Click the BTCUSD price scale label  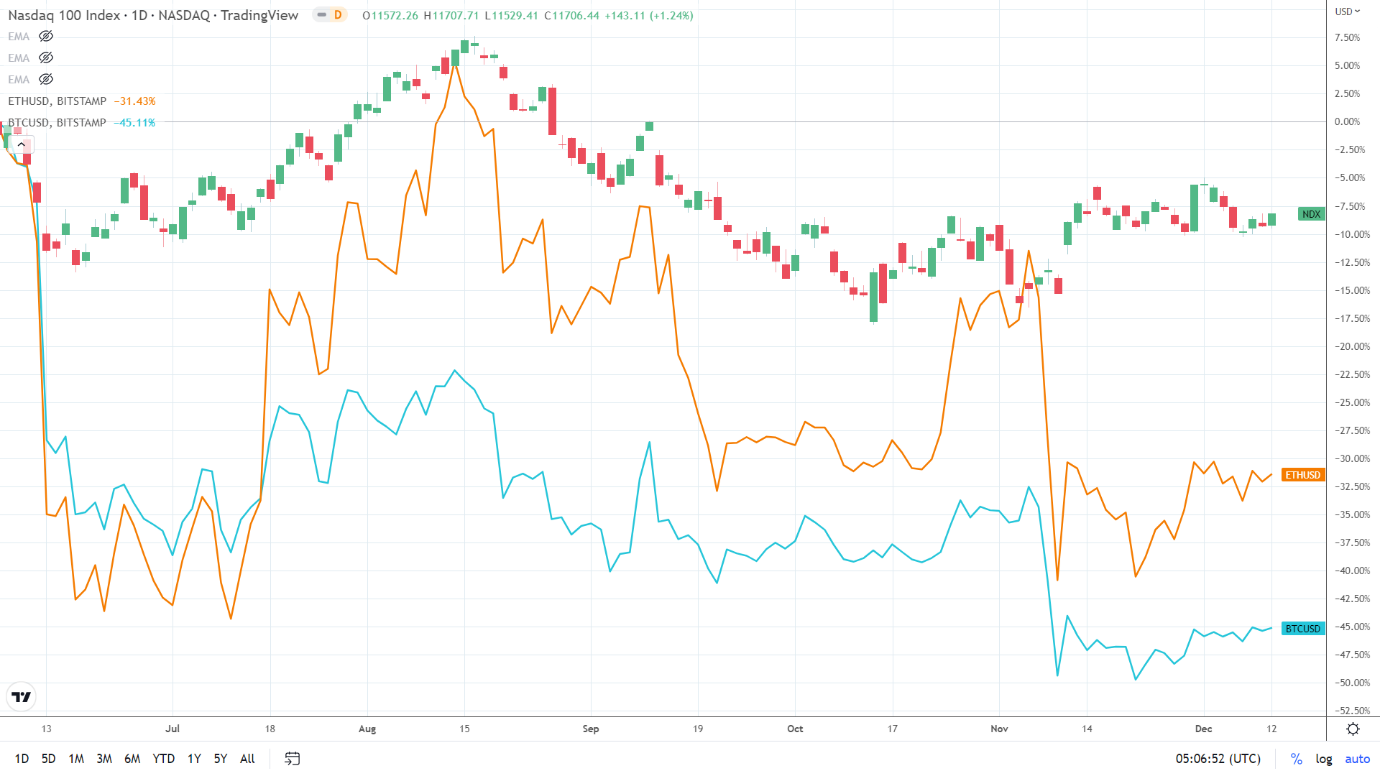[1302, 629]
